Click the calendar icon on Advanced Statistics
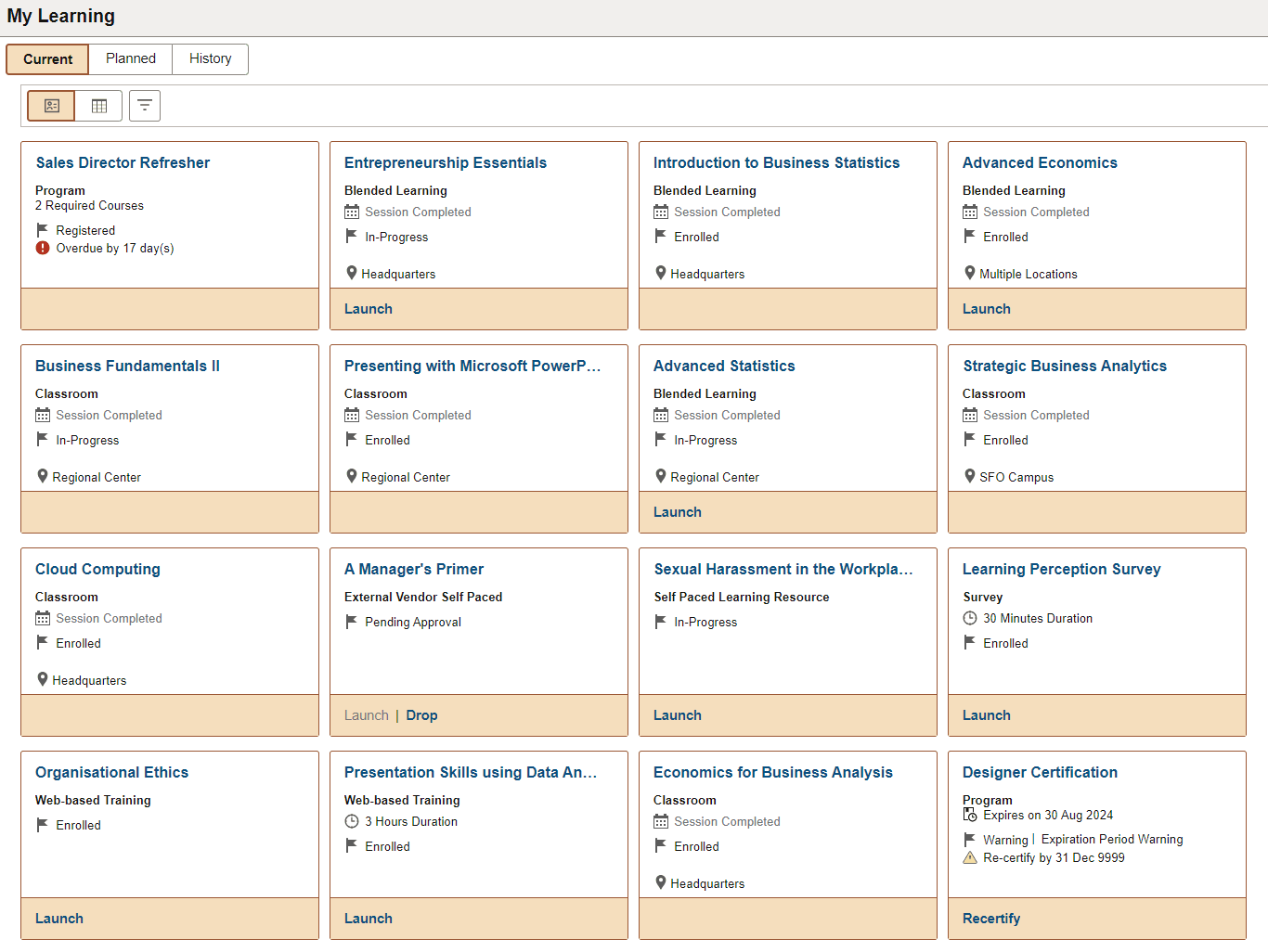Image resolution: width=1268 pixels, height=952 pixels. 661,415
